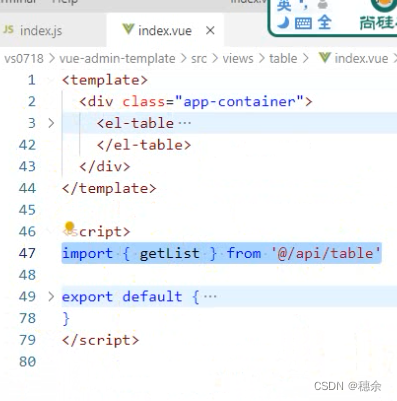Click the </el-table> closing tag
Image resolution: width=397 pixels, height=401 pixels.
coord(144,145)
